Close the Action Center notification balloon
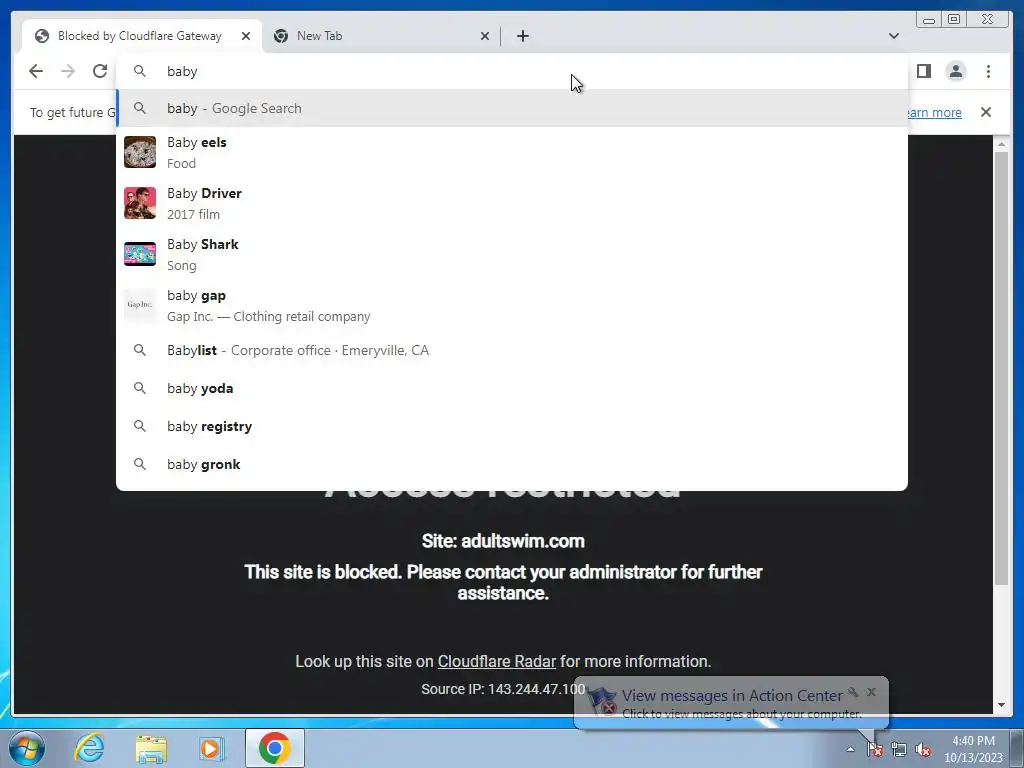Screen dimensions: 1024x768 pyautogui.click(x=871, y=692)
